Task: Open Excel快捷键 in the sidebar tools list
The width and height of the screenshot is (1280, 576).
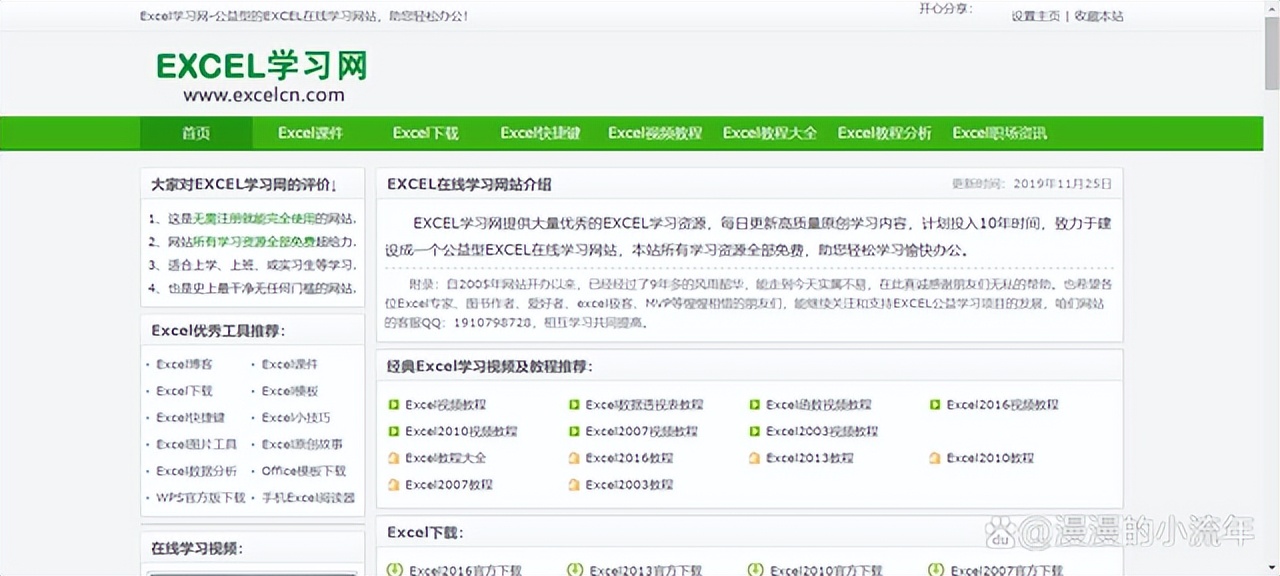Action: click(x=191, y=417)
